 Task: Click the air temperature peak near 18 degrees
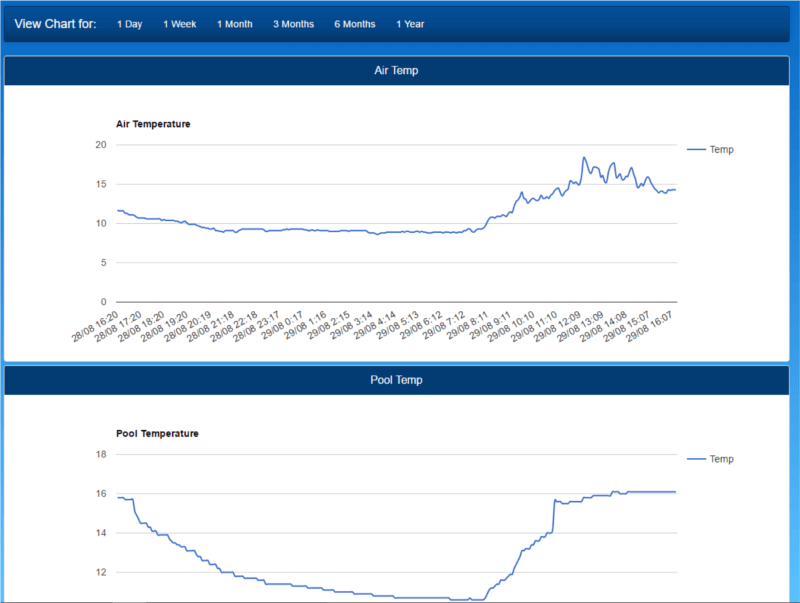[x=583, y=157]
